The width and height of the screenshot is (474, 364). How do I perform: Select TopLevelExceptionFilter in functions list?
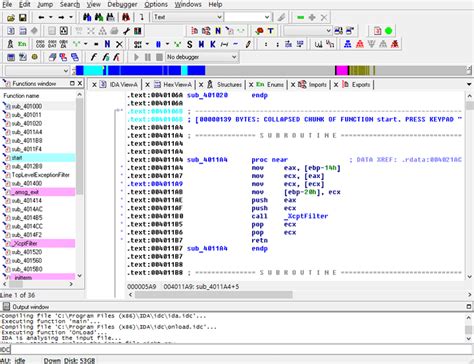tap(40, 175)
